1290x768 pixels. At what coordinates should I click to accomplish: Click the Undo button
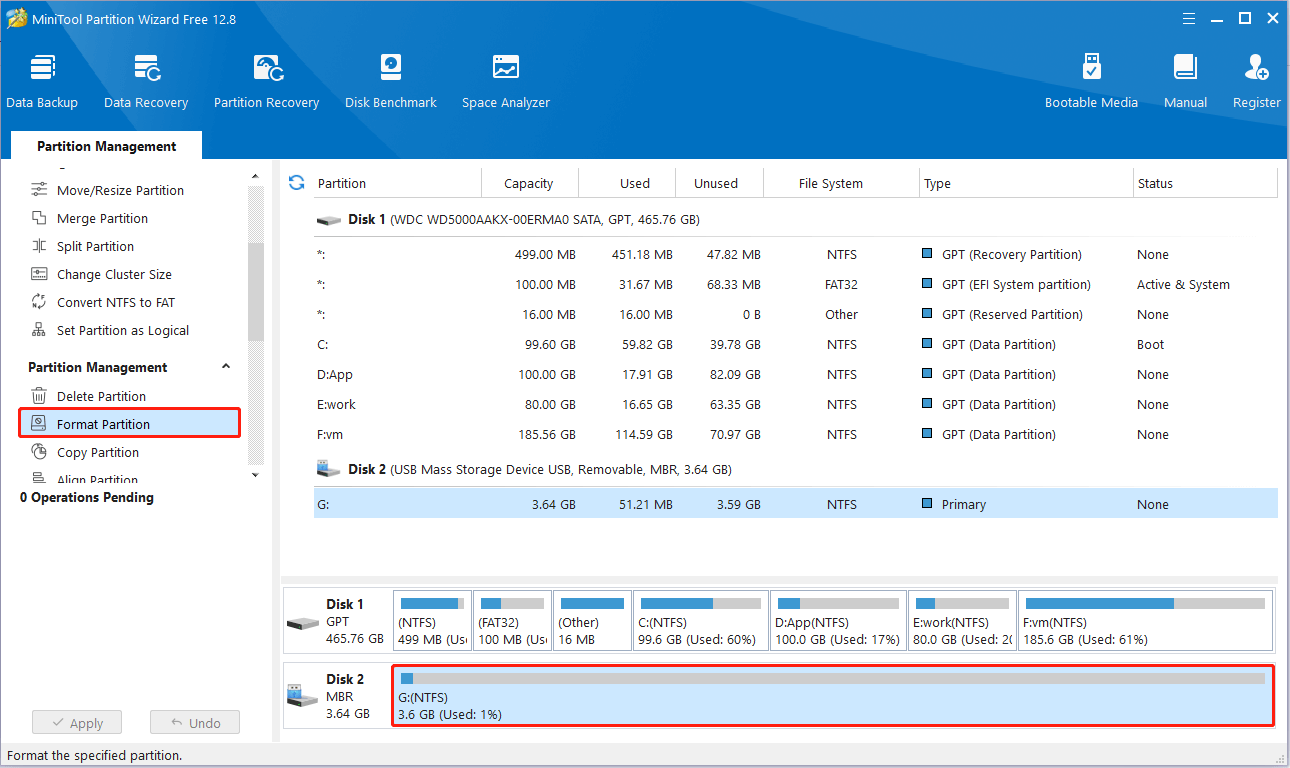pos(195,723)
